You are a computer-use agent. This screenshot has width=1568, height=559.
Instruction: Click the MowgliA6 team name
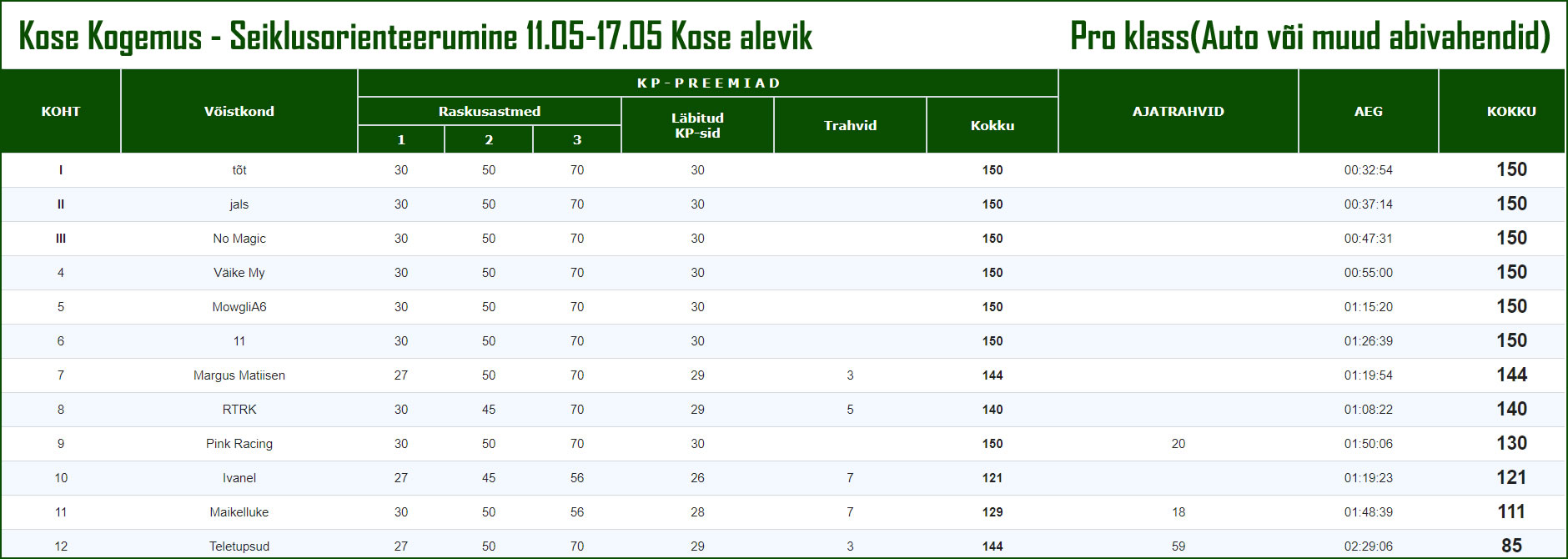pos(239,307)
